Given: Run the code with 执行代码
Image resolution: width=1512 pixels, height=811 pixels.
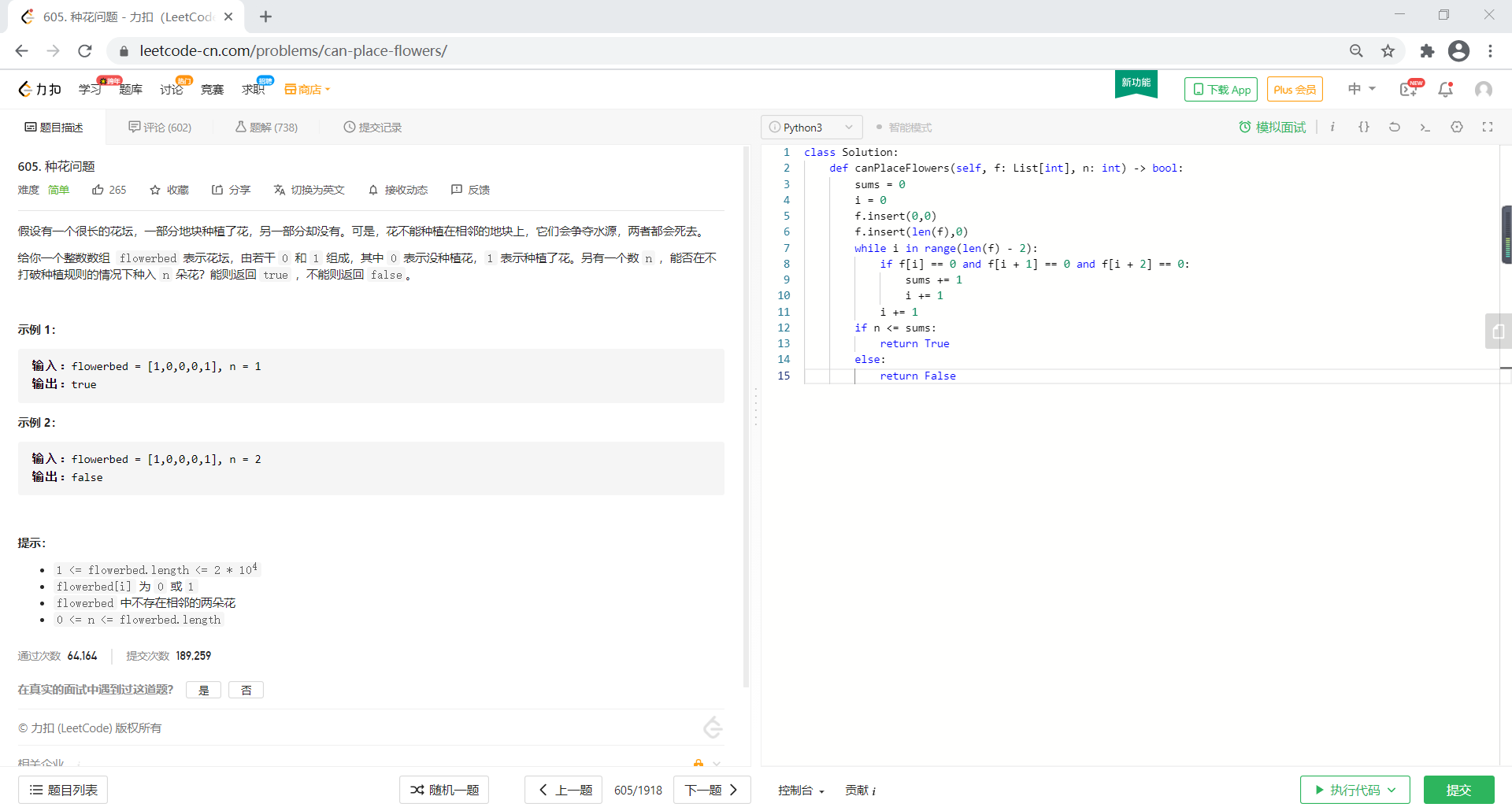Looking at the screenshot, I should pyautogui.click(x=1347, y=790).
